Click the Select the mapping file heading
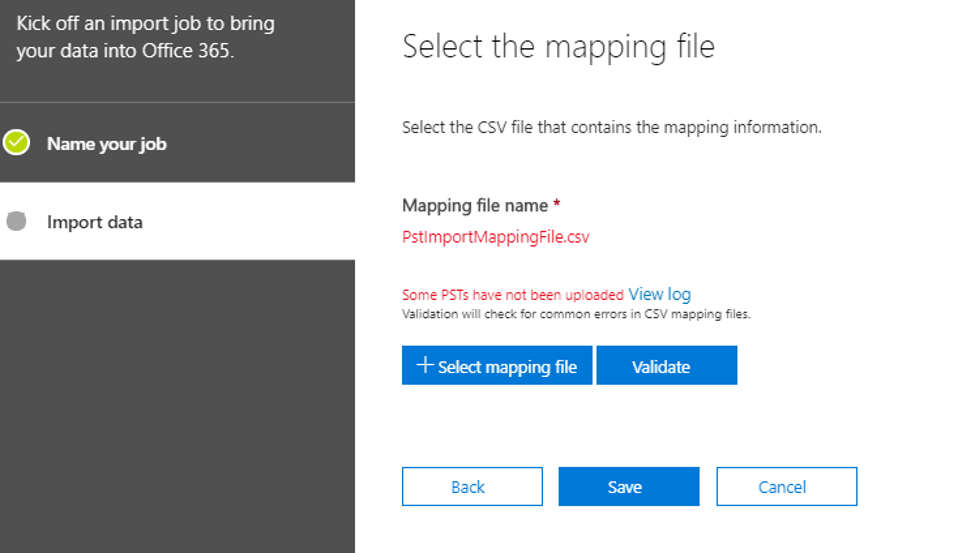The image size is (975, 553). (558, 46)
